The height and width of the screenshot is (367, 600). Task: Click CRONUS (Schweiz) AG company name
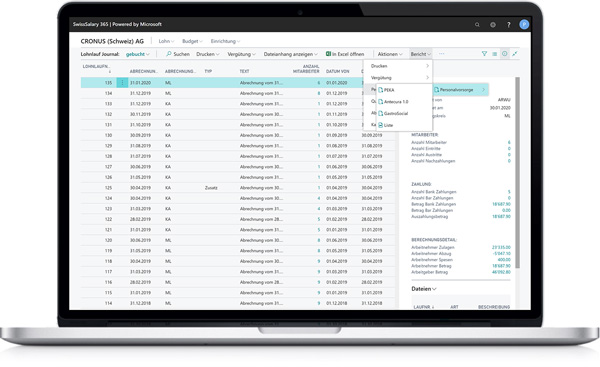click(112, 41)
